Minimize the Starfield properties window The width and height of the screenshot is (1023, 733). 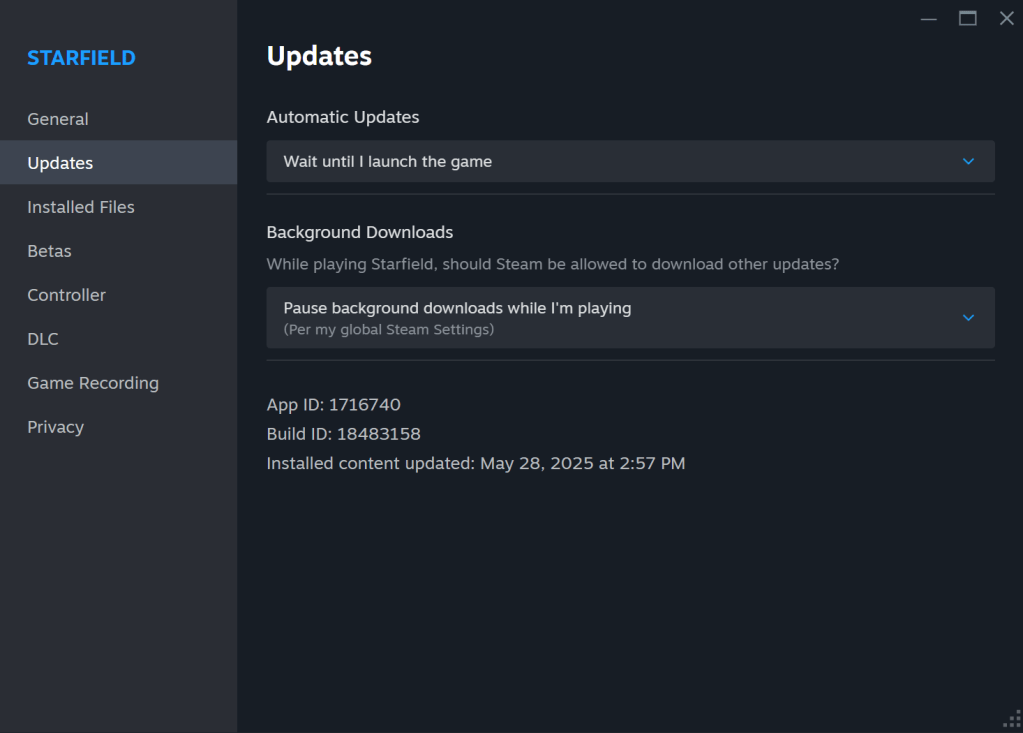pos(929,18)
